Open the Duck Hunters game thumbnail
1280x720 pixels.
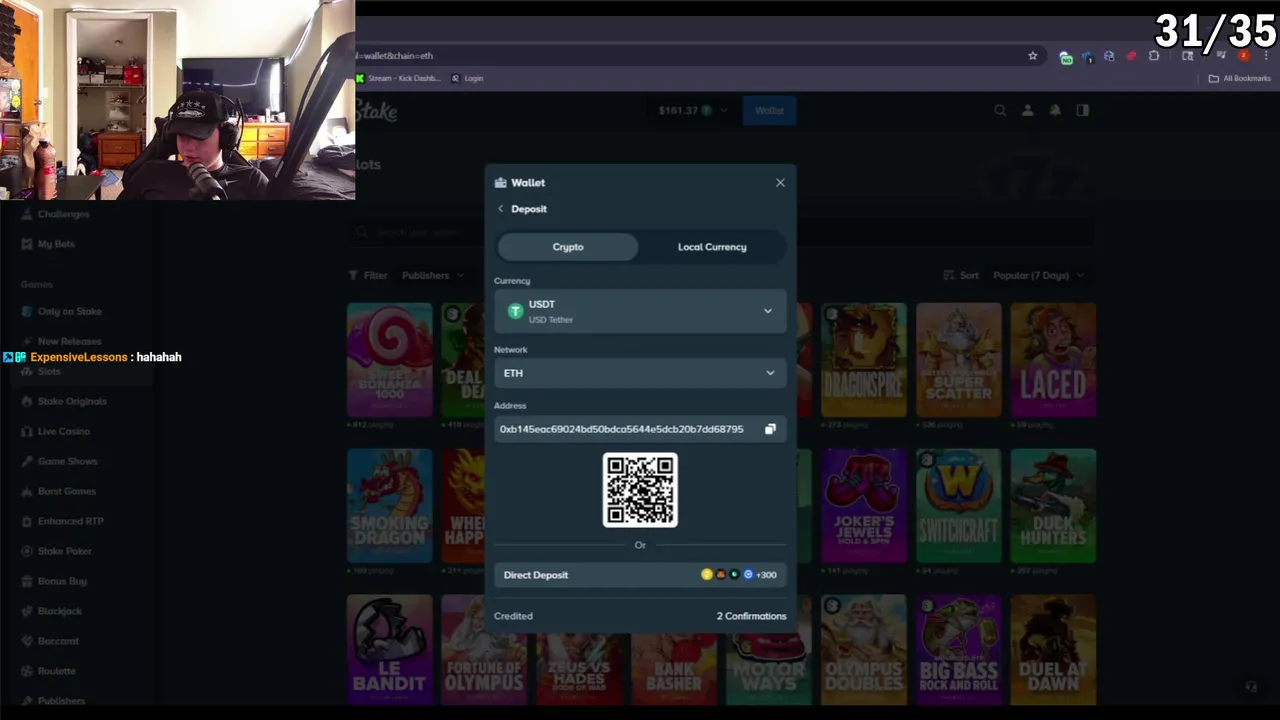pyautogui.click(x=1054, y=506)
